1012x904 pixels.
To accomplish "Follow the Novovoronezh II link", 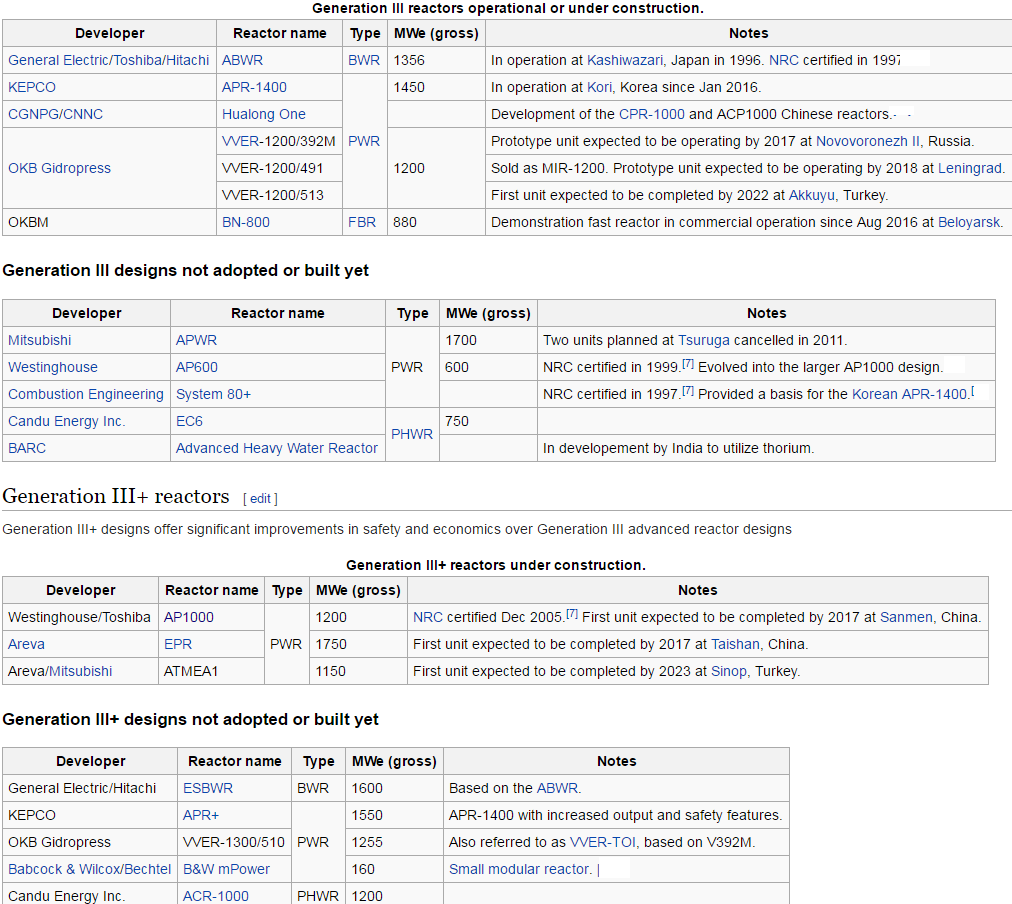I will tap(868, 141).
